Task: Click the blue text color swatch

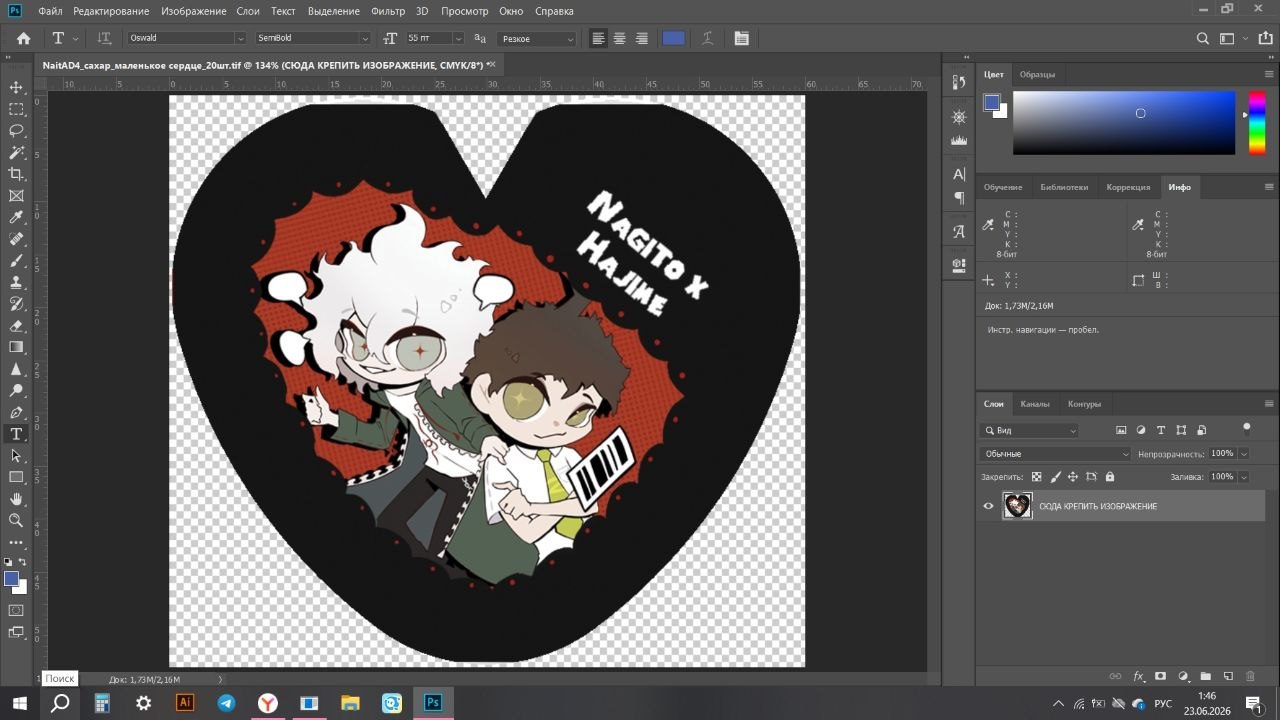Action: [674, 38]
